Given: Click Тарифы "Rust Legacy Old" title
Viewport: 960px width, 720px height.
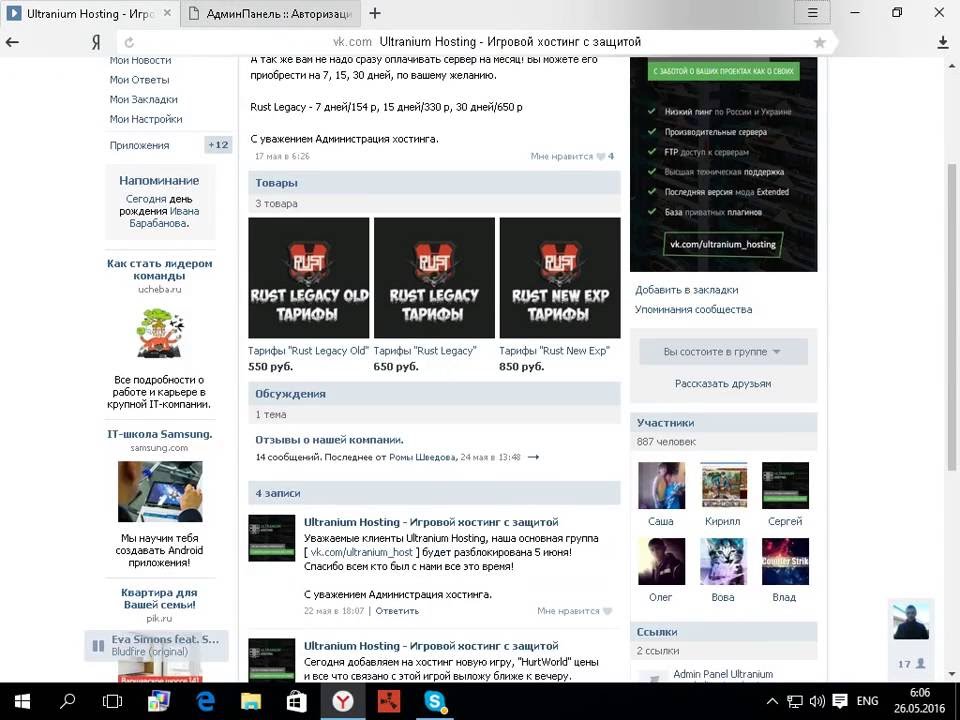Looking at the screenshot, I should (x=308, y=351).
